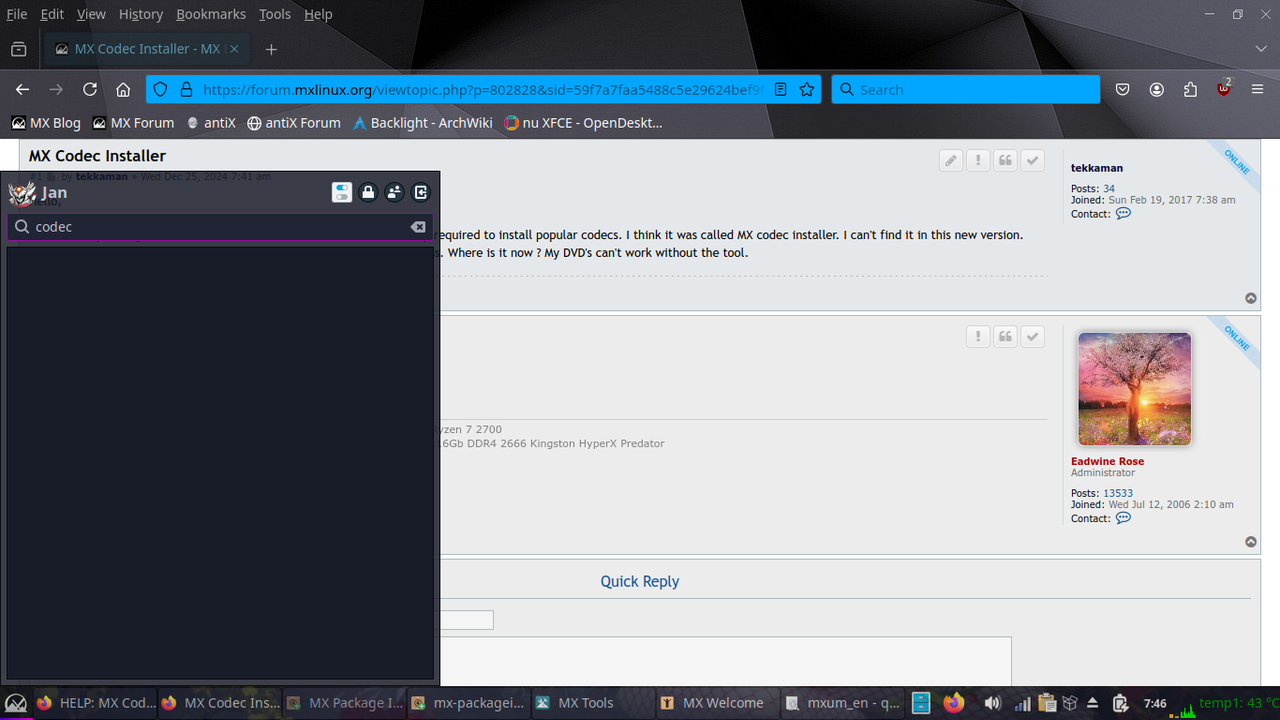
Task: Quote Eadwine Rose's post
Action: click(1005, 337)
